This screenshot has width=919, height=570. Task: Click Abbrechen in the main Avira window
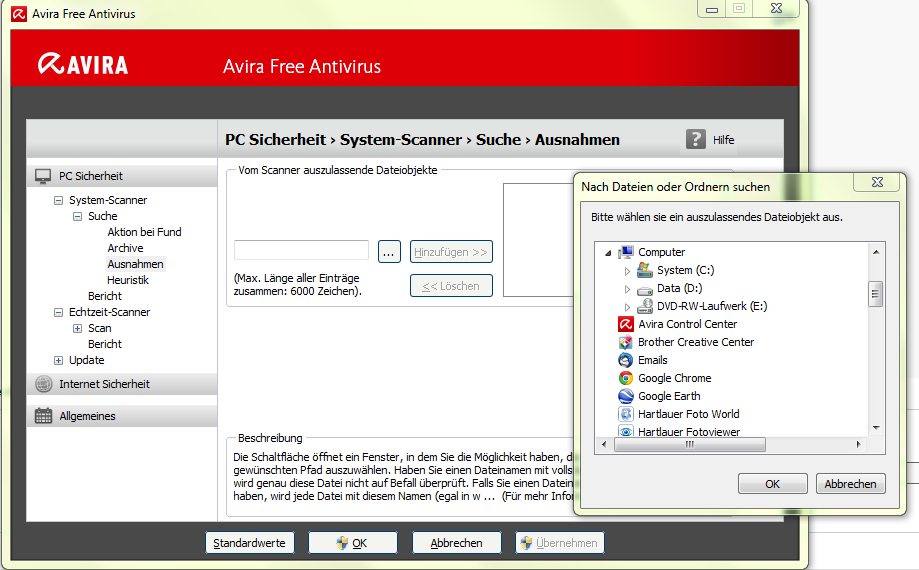pos(457,543)
